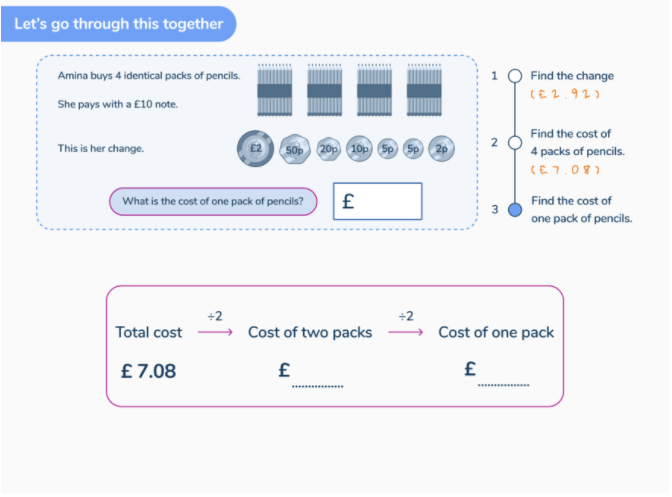Click the cost of one pack blank

pos(504,376)
